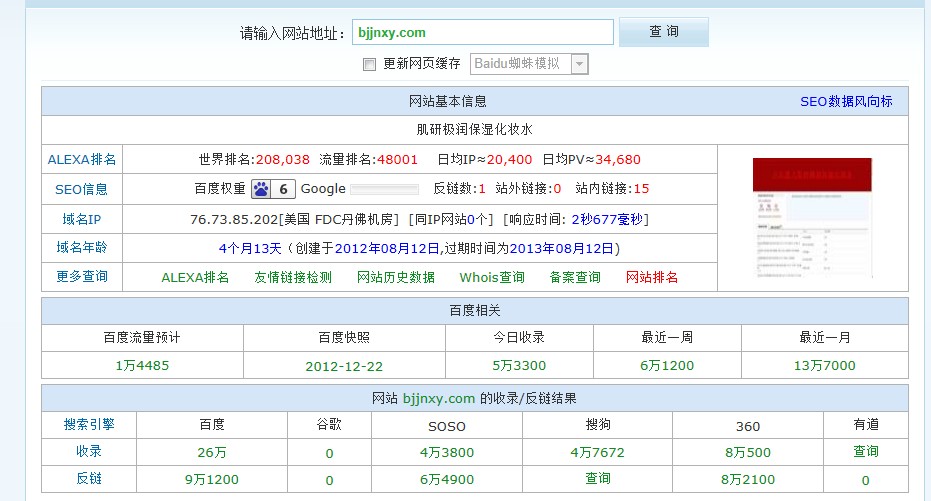
Task: Click the website address input field
Action: [482, 33]
